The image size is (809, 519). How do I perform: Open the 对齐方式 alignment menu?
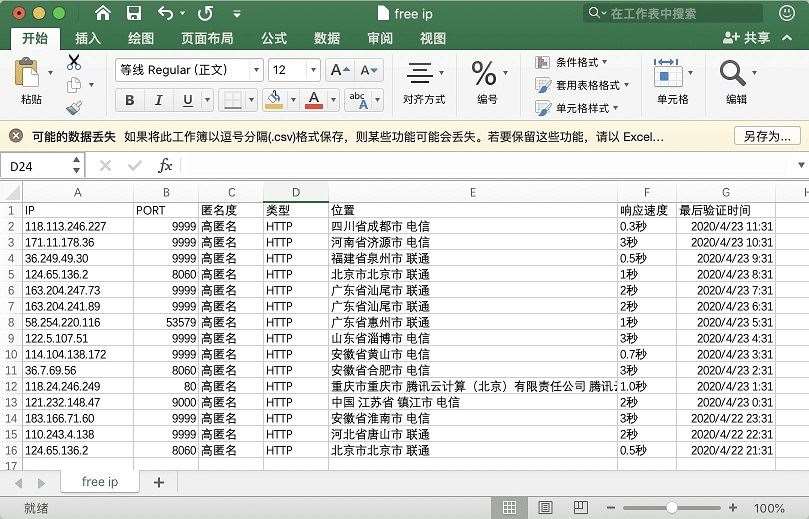(x=425, y=83)
